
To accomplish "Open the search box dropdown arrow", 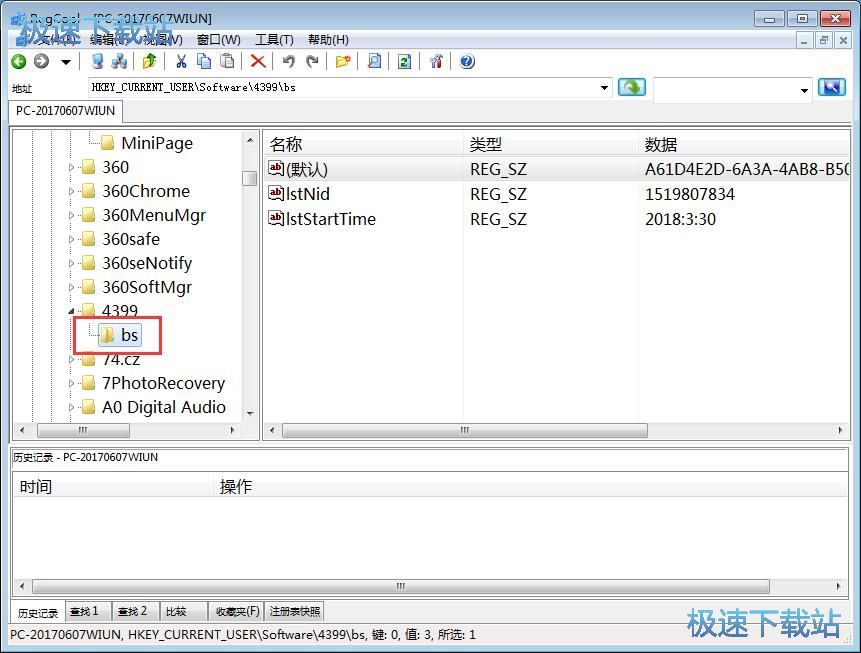I will click(x=804, y=90).
